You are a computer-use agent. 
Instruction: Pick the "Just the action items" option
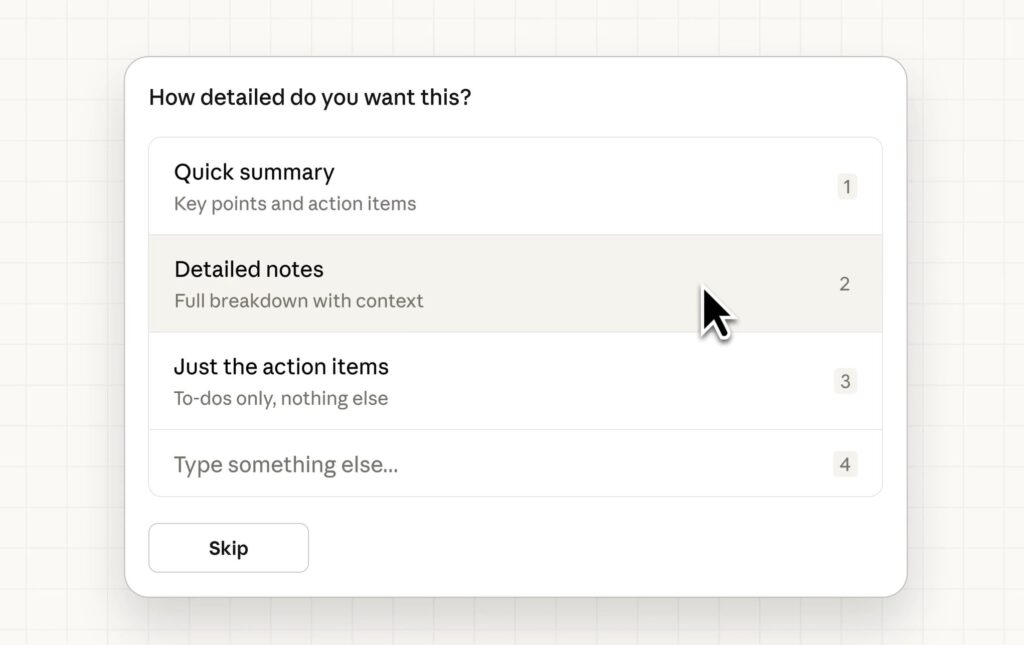tap(281, 367)
